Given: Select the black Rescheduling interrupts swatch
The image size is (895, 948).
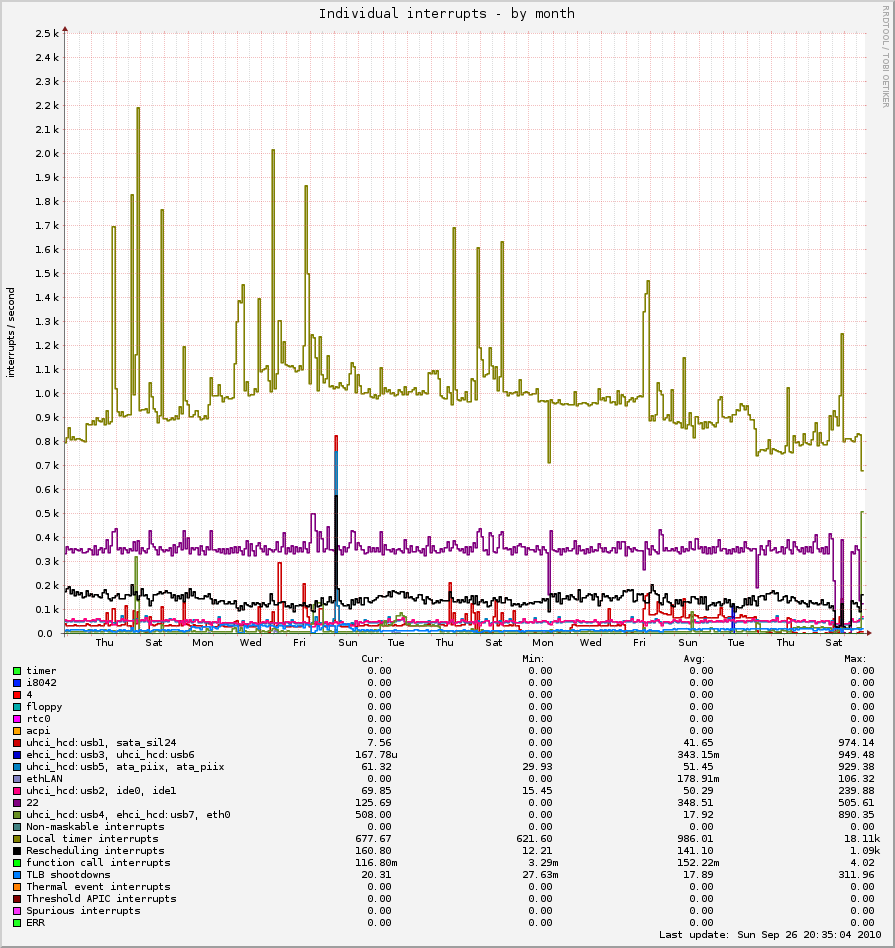Looking at the screenshot, I should pos(17,851).
